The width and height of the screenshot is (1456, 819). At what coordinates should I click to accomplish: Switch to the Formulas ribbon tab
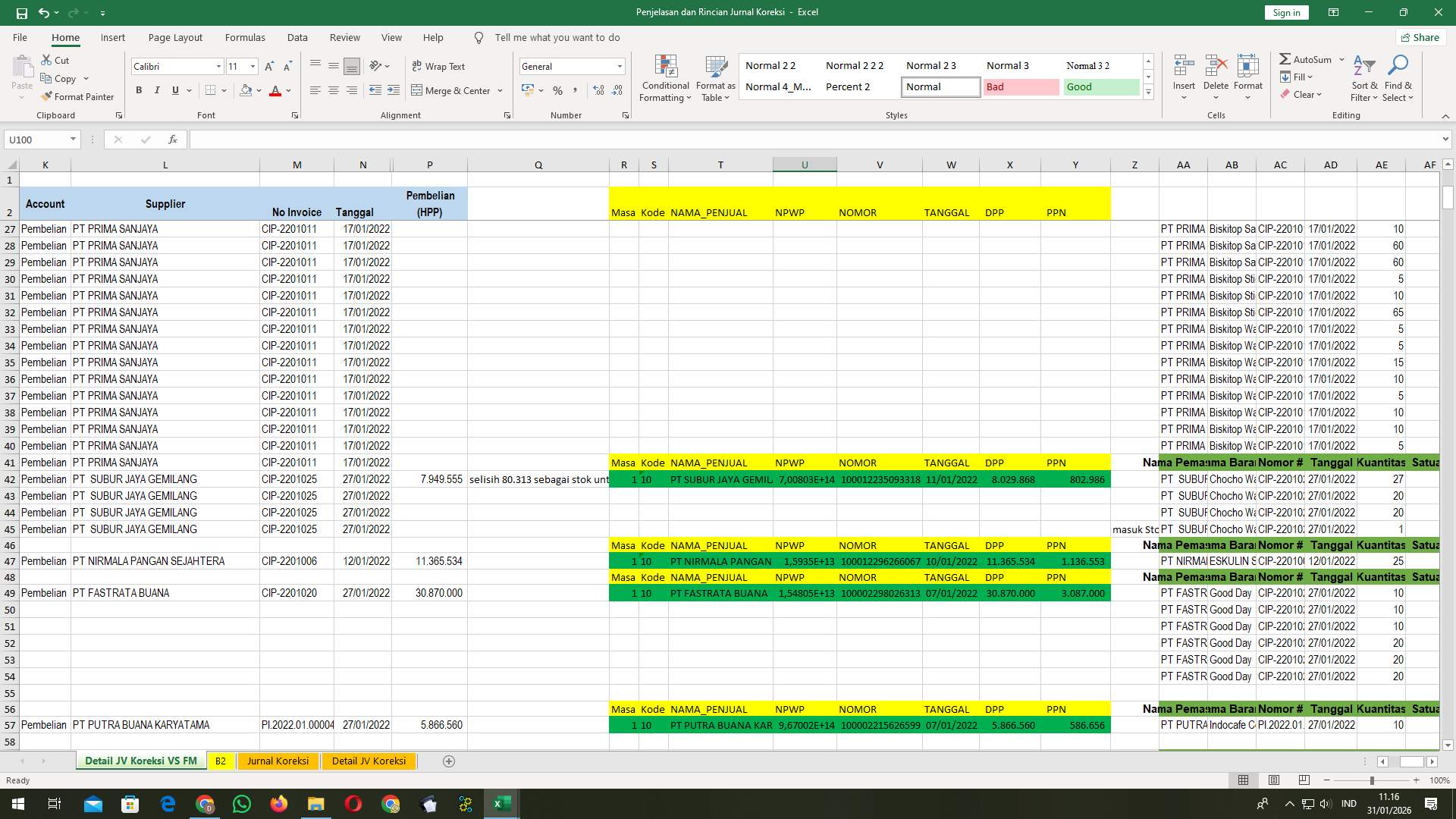pyautogui.click(x=245, y=37)
